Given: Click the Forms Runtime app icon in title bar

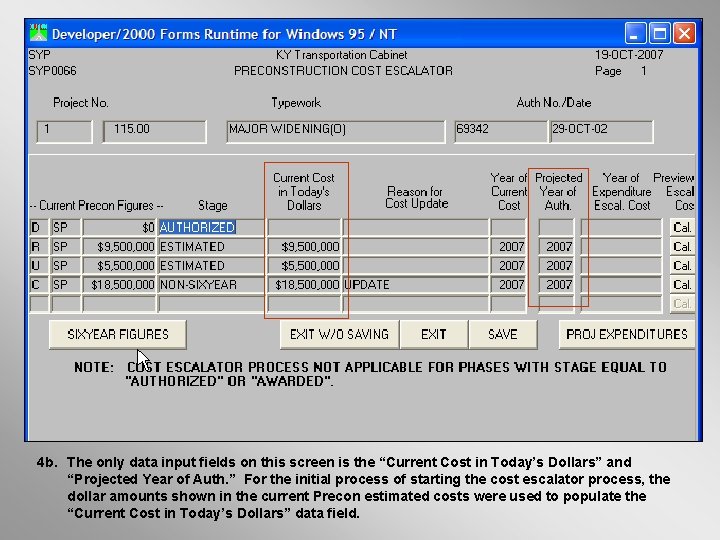Looking at the screenshot, I should point(39,33).
